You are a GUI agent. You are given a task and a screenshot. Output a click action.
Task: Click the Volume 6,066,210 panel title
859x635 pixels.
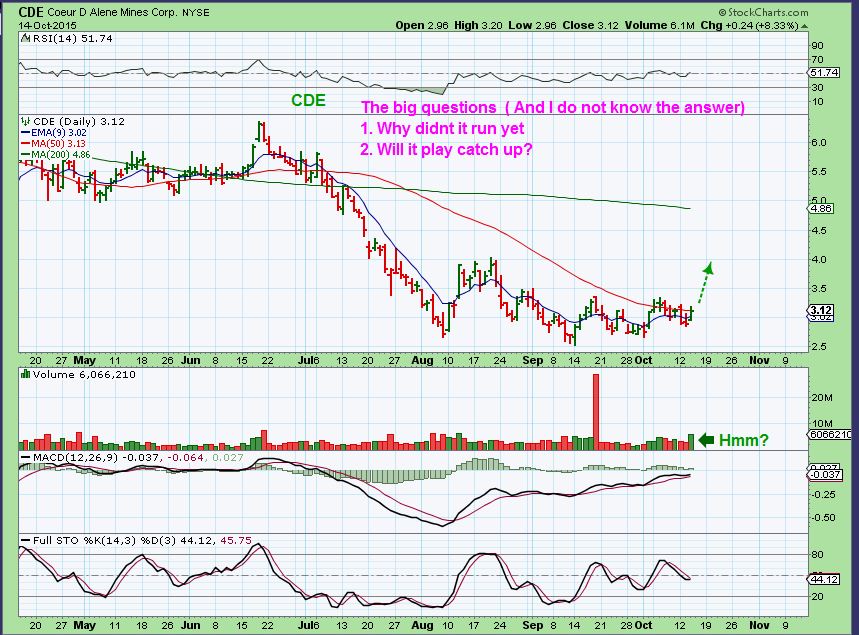coord(84,374)
